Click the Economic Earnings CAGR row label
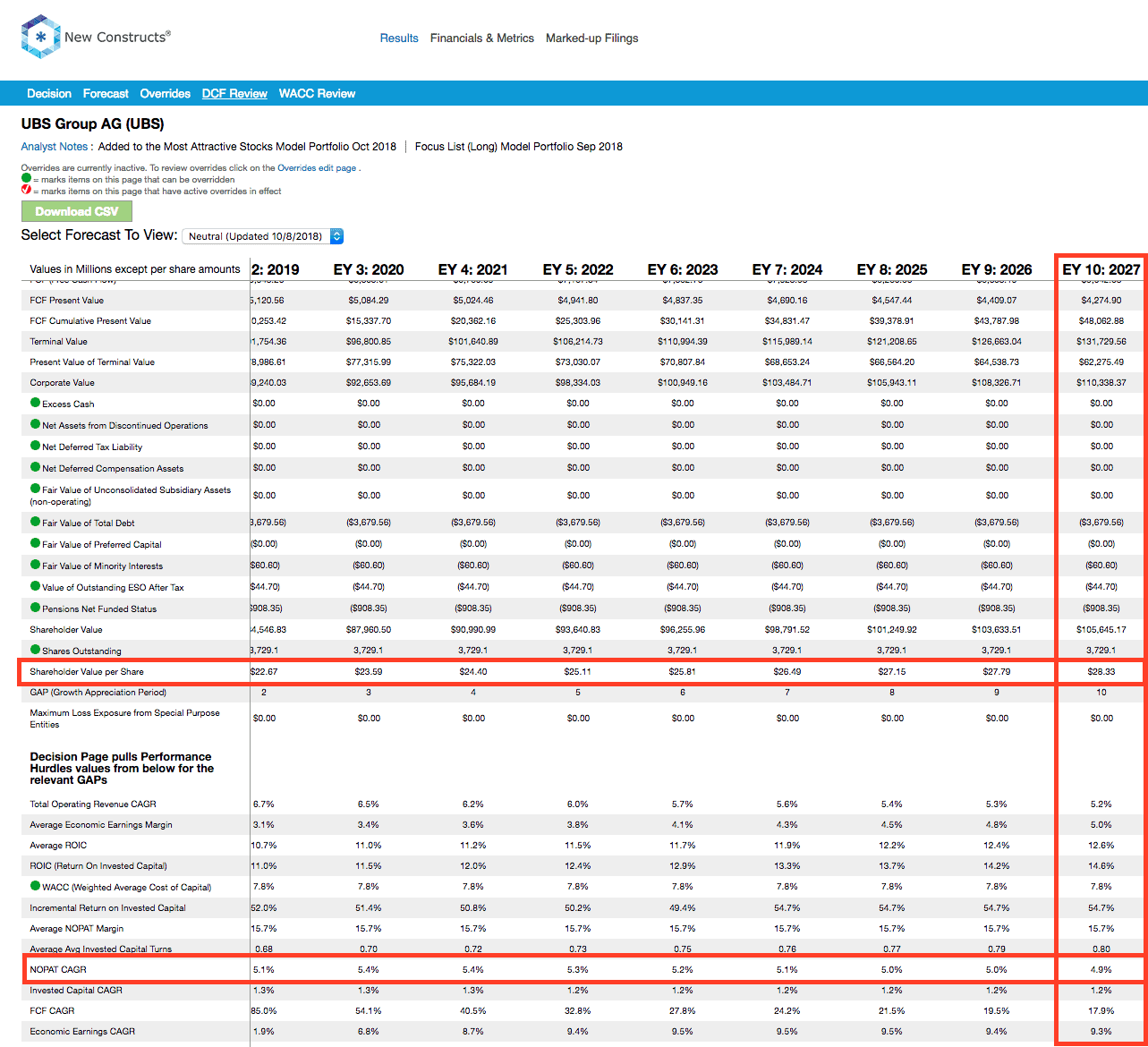This screenshot has width=1148, height=1047. (82, 1031)
